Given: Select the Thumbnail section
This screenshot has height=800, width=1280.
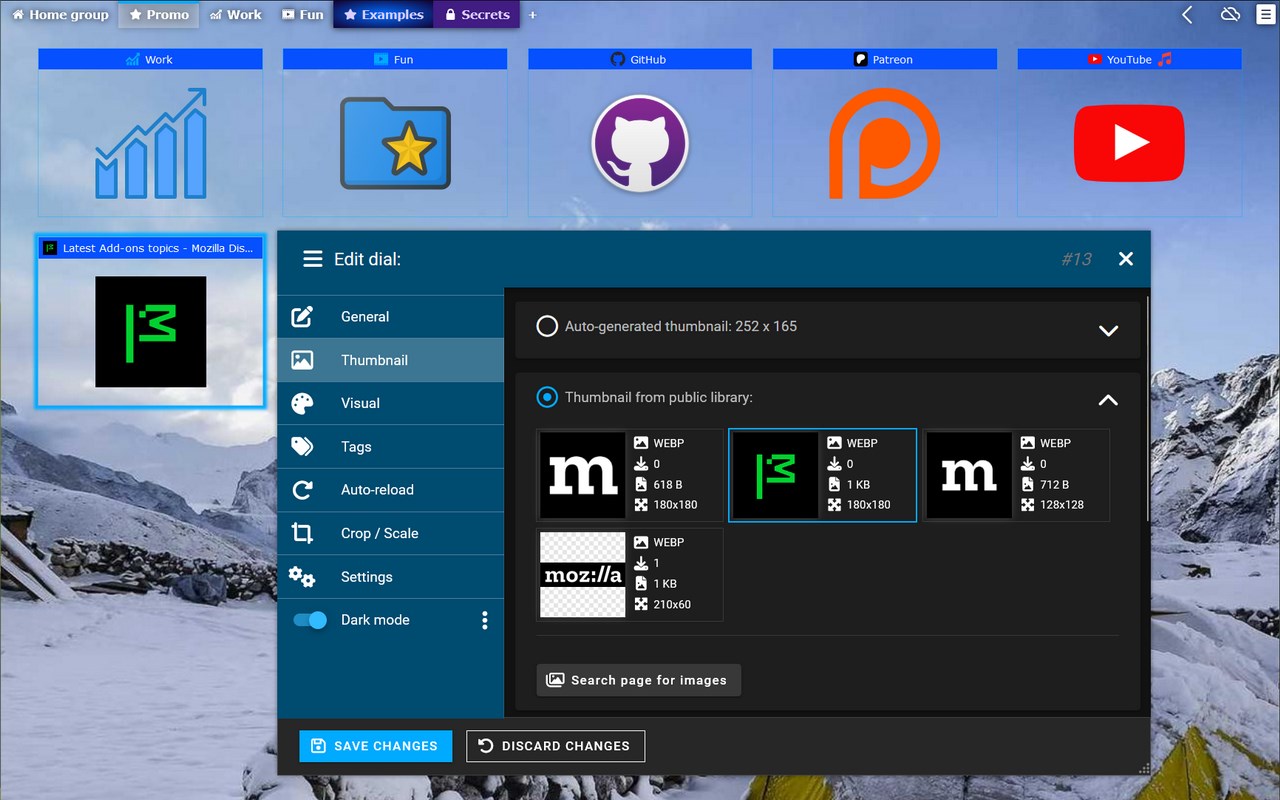Looking at the screenshot, I should (x=391, y=360).
